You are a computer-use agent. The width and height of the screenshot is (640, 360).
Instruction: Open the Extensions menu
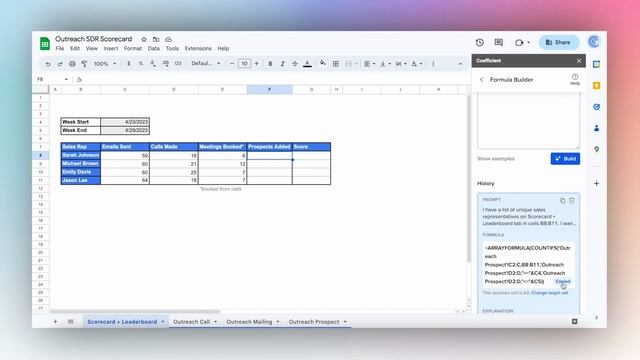click(x=198, y=48)
